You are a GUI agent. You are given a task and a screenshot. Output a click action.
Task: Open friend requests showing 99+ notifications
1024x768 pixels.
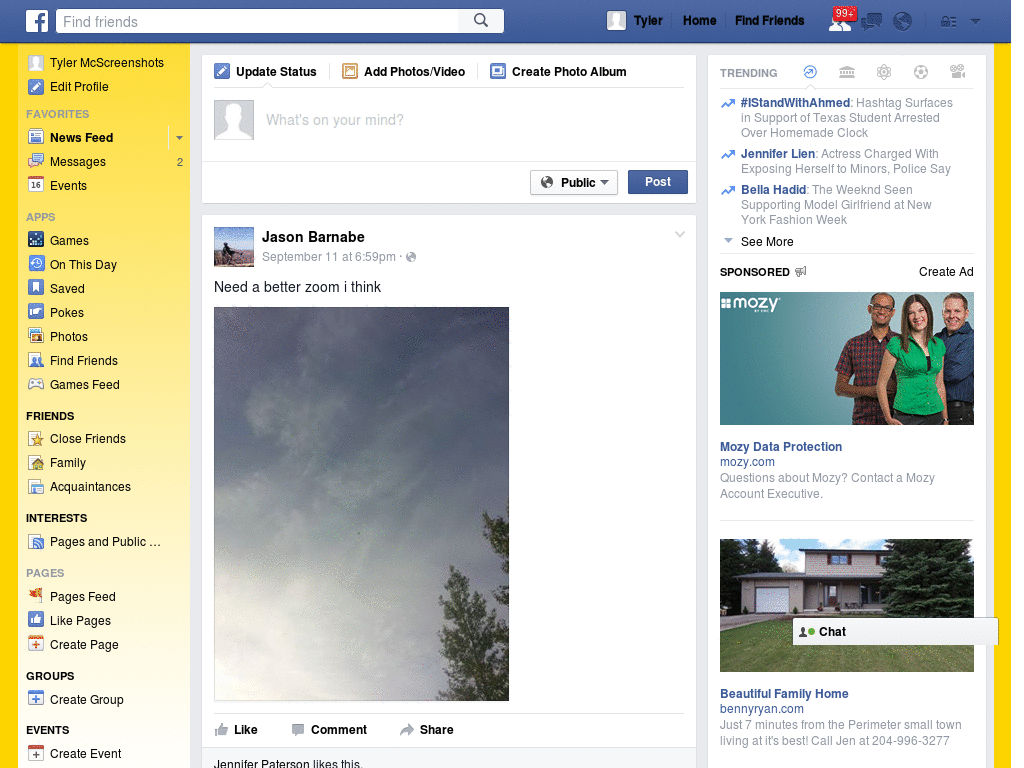(842, 20)
